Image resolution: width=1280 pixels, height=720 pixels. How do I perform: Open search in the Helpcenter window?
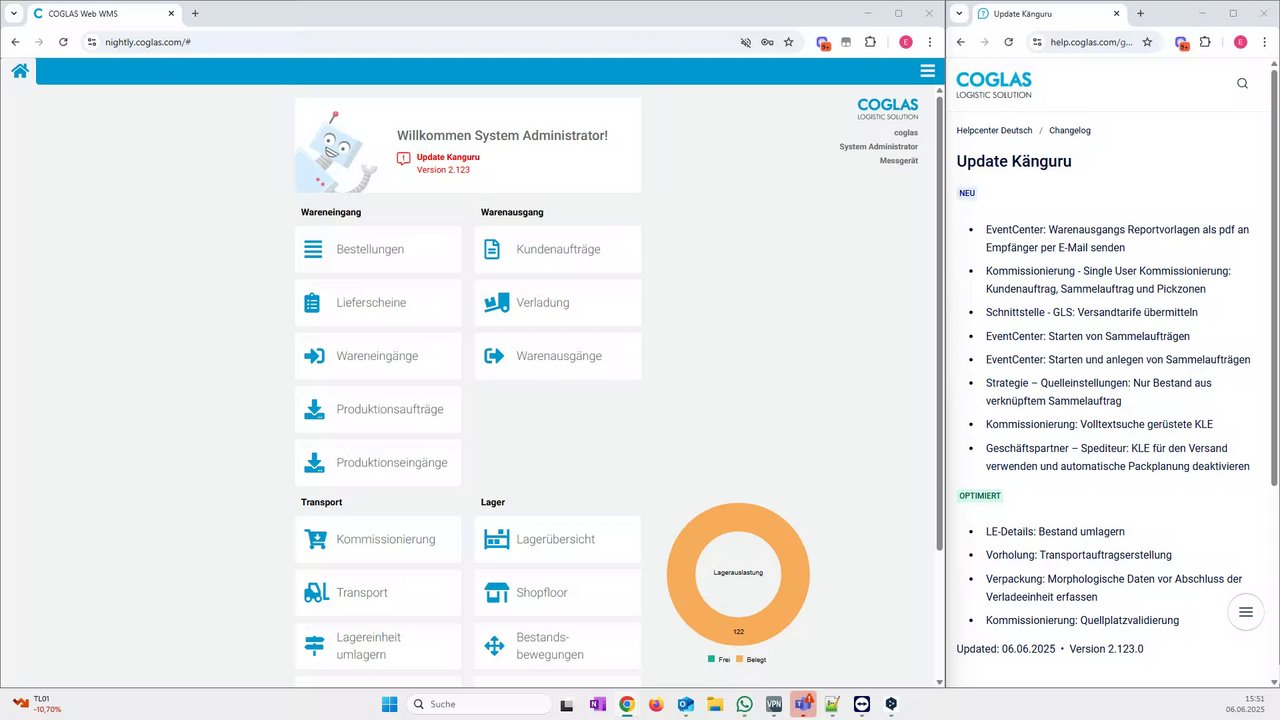pos(1242,84)
